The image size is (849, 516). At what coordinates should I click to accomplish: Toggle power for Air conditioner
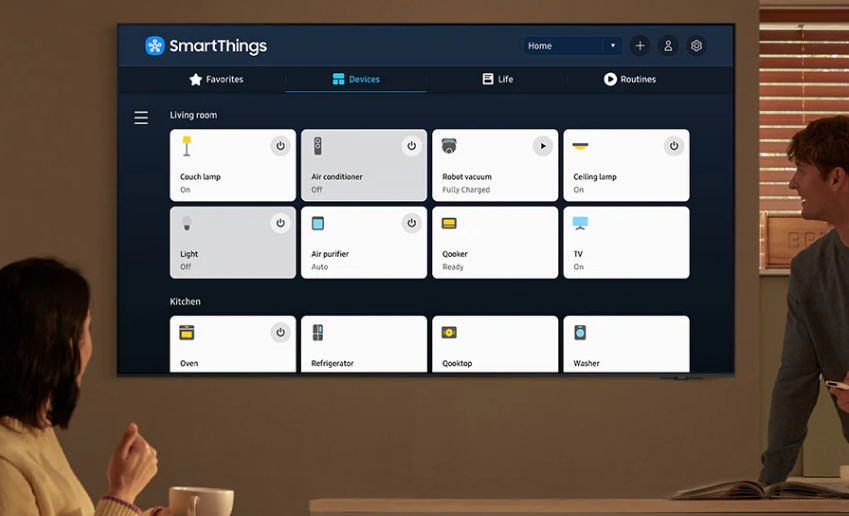coord(412,146)
